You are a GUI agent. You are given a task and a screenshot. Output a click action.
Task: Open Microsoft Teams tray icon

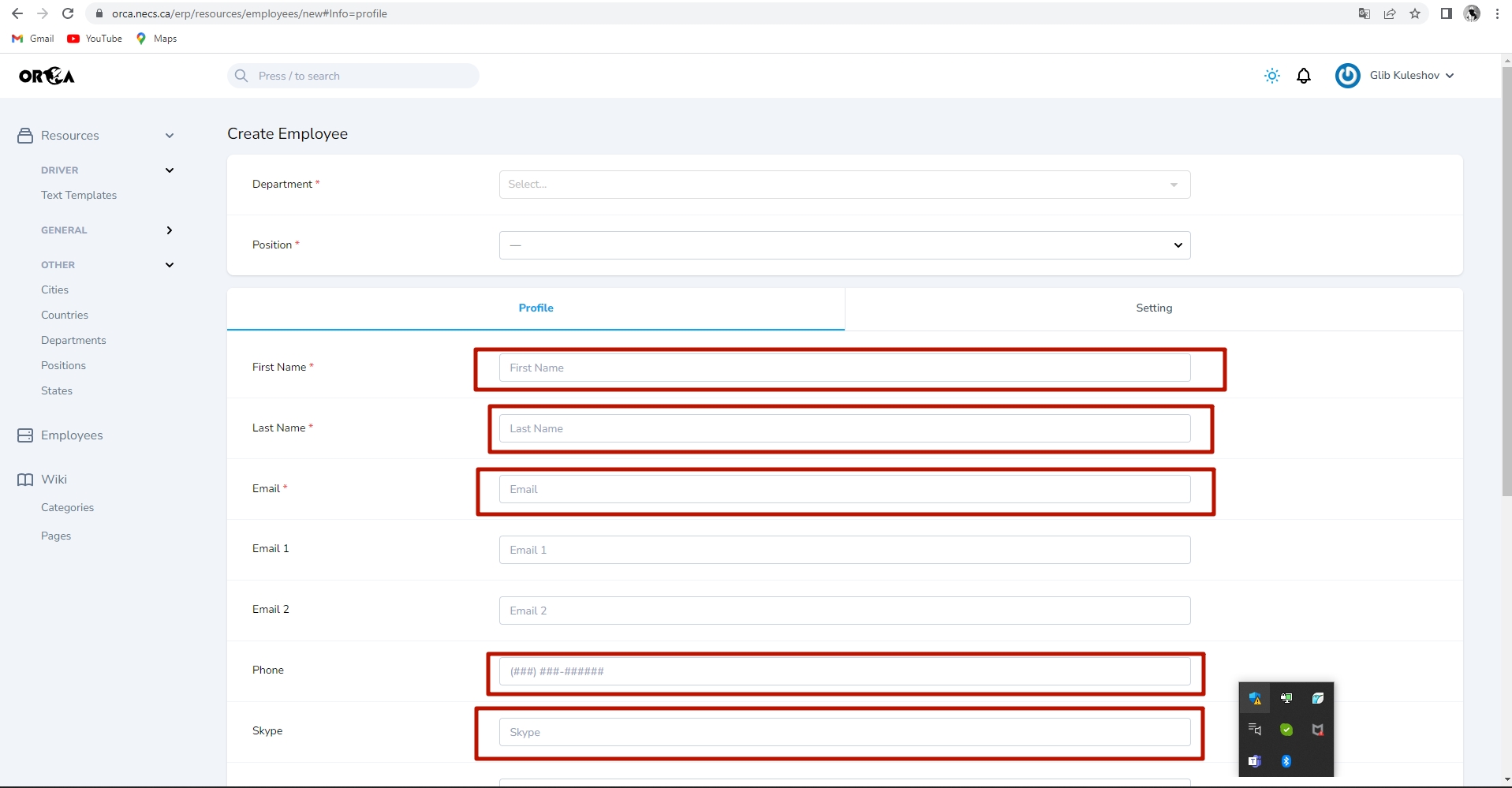click(1255, 761)
